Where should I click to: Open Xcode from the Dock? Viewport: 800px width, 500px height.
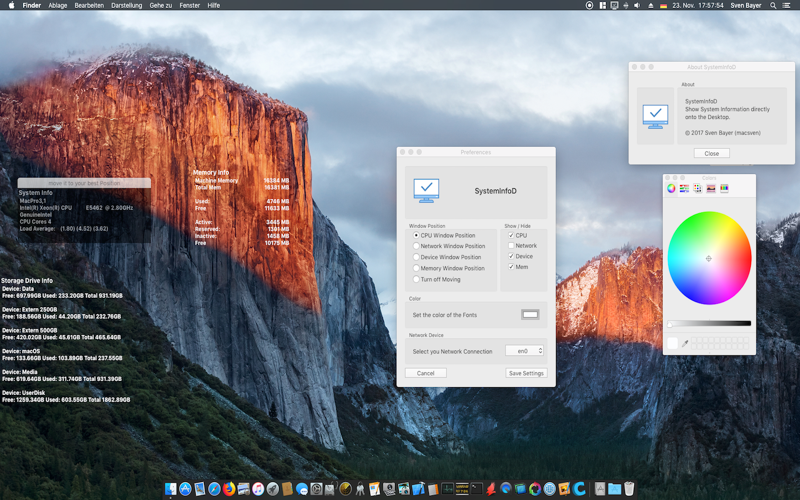coord(418,489)
